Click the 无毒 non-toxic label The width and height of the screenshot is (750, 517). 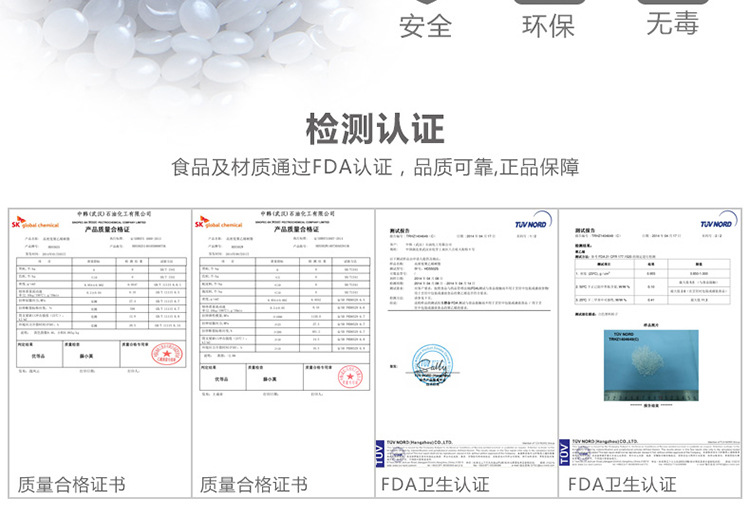pos(672,23)
